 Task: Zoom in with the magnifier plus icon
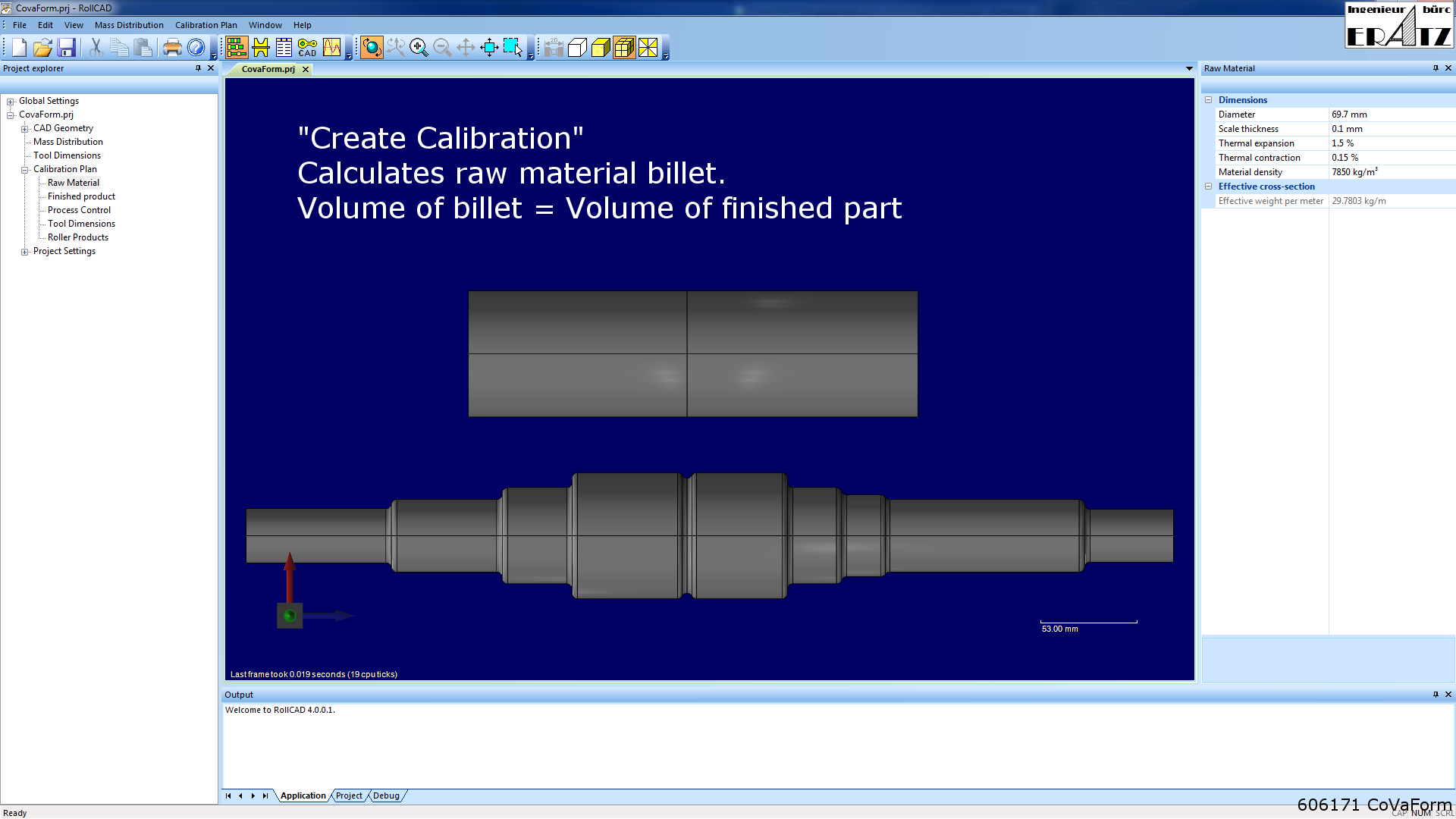[419, 48]
